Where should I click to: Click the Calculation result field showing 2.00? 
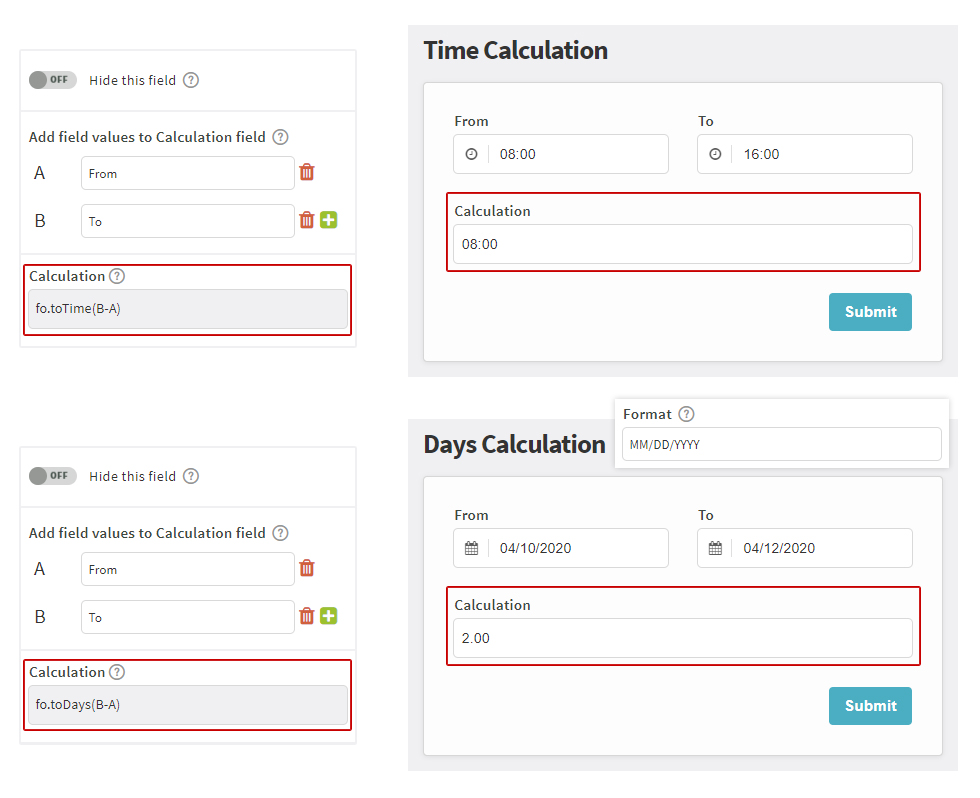pyautogui.click(x=682, y=638)
